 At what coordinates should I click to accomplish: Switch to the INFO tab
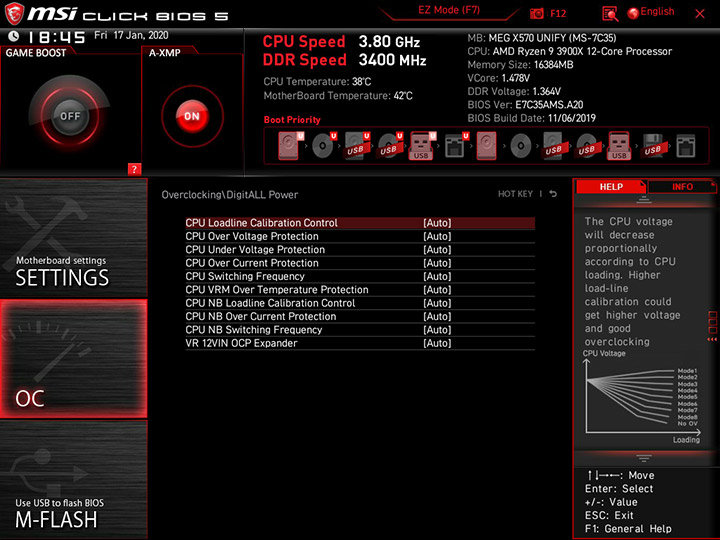pyautogui.click(x=682, y=186)
